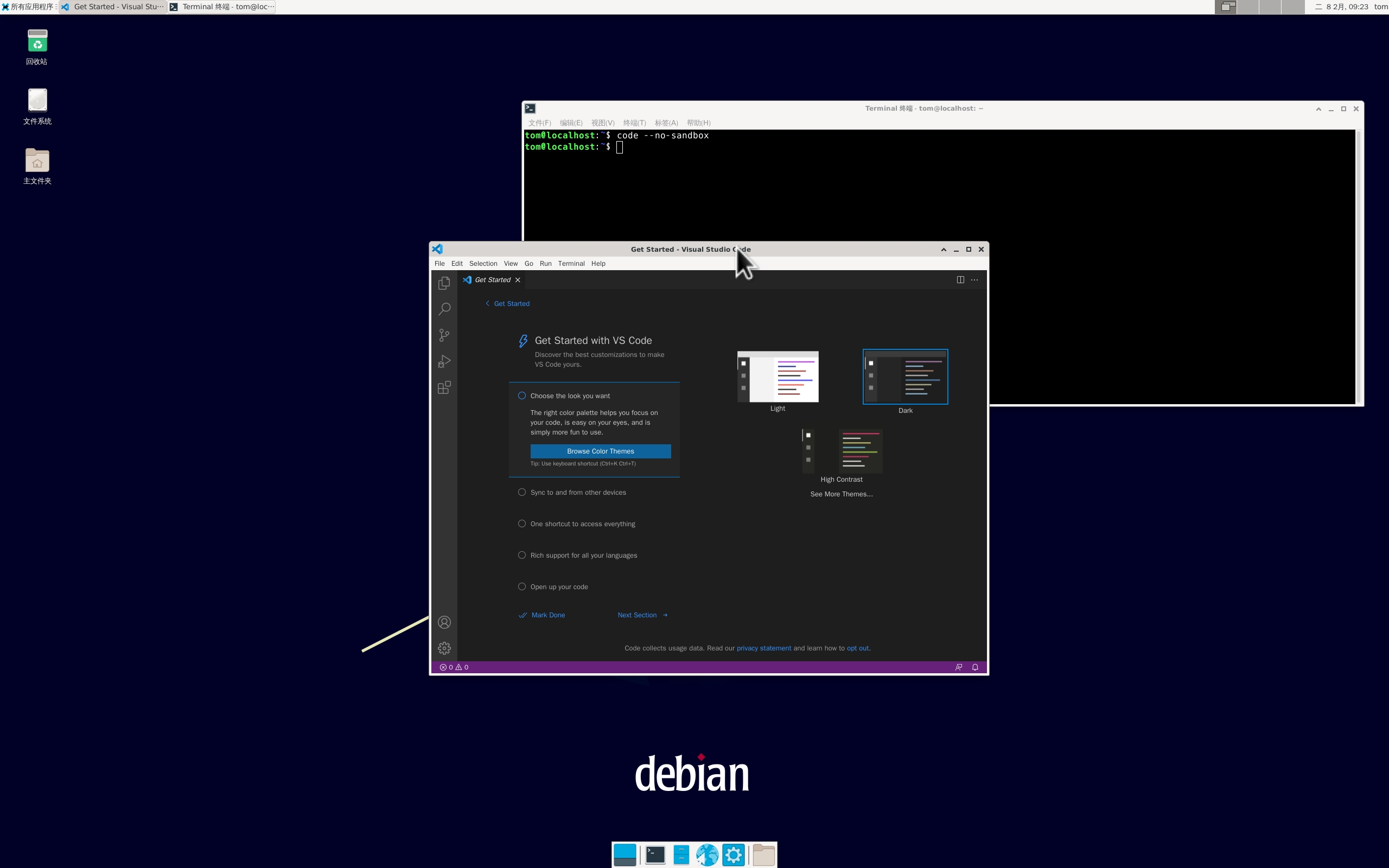Open the Source Control view icon

pyautogui.click(x=444, y=335)
